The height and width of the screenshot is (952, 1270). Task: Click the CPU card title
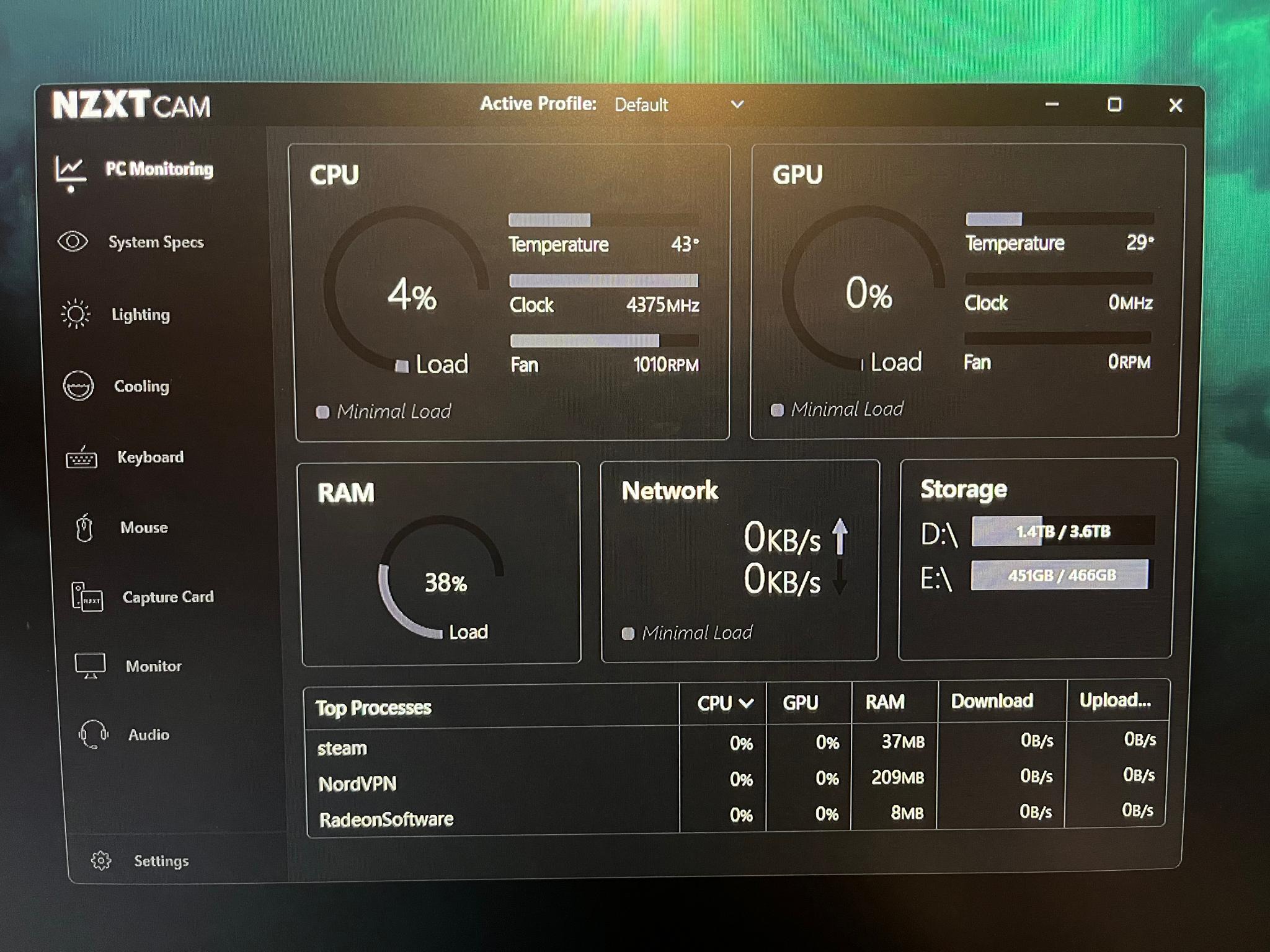pyautogui.click(x=334, y=175)
